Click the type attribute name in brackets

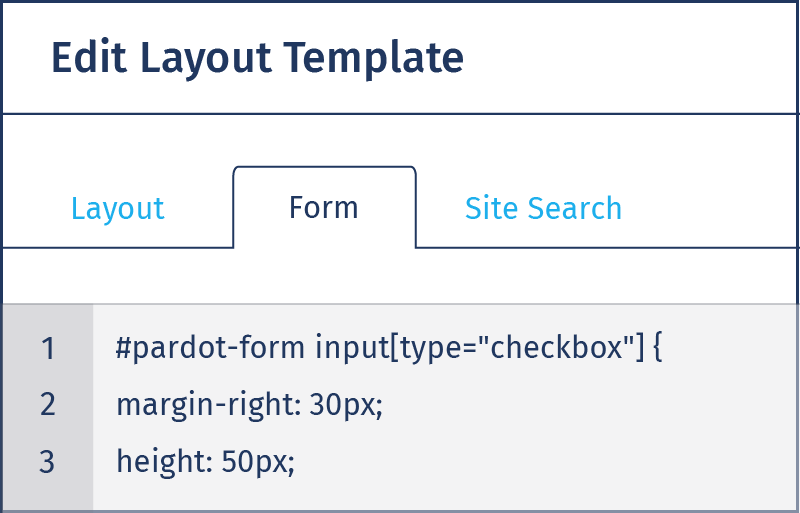(x=422, y=349)
